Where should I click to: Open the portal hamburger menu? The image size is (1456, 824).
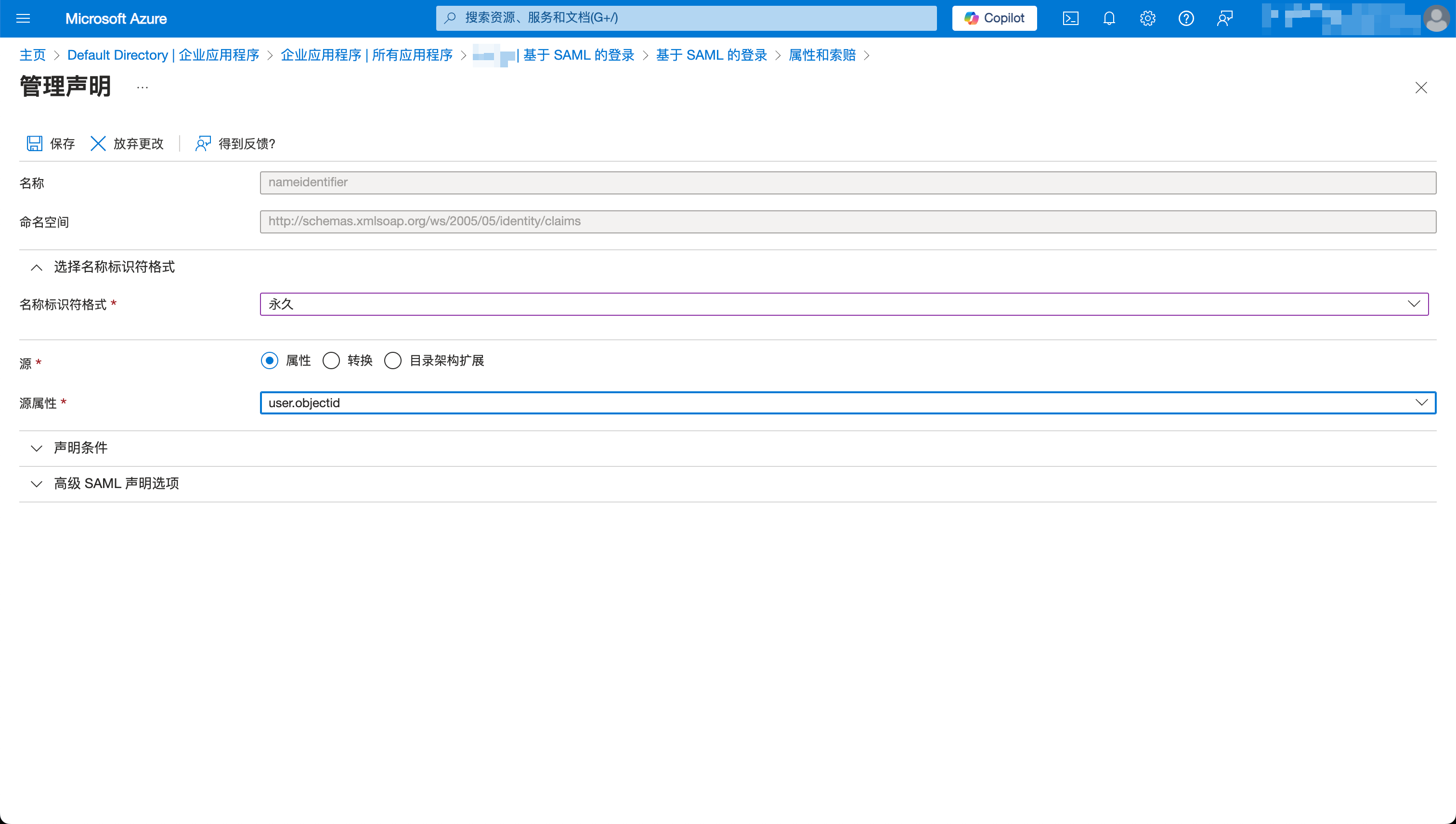tap(23, 18)
